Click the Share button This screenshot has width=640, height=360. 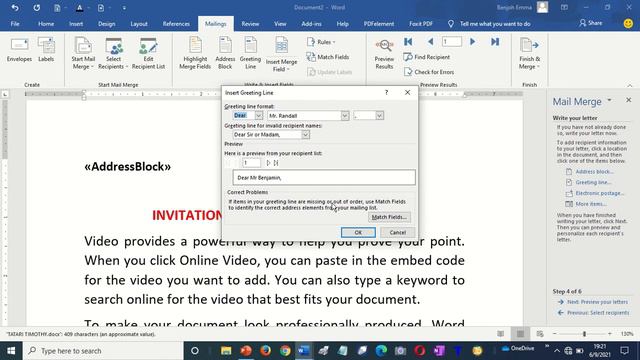[x=591, y=23]
